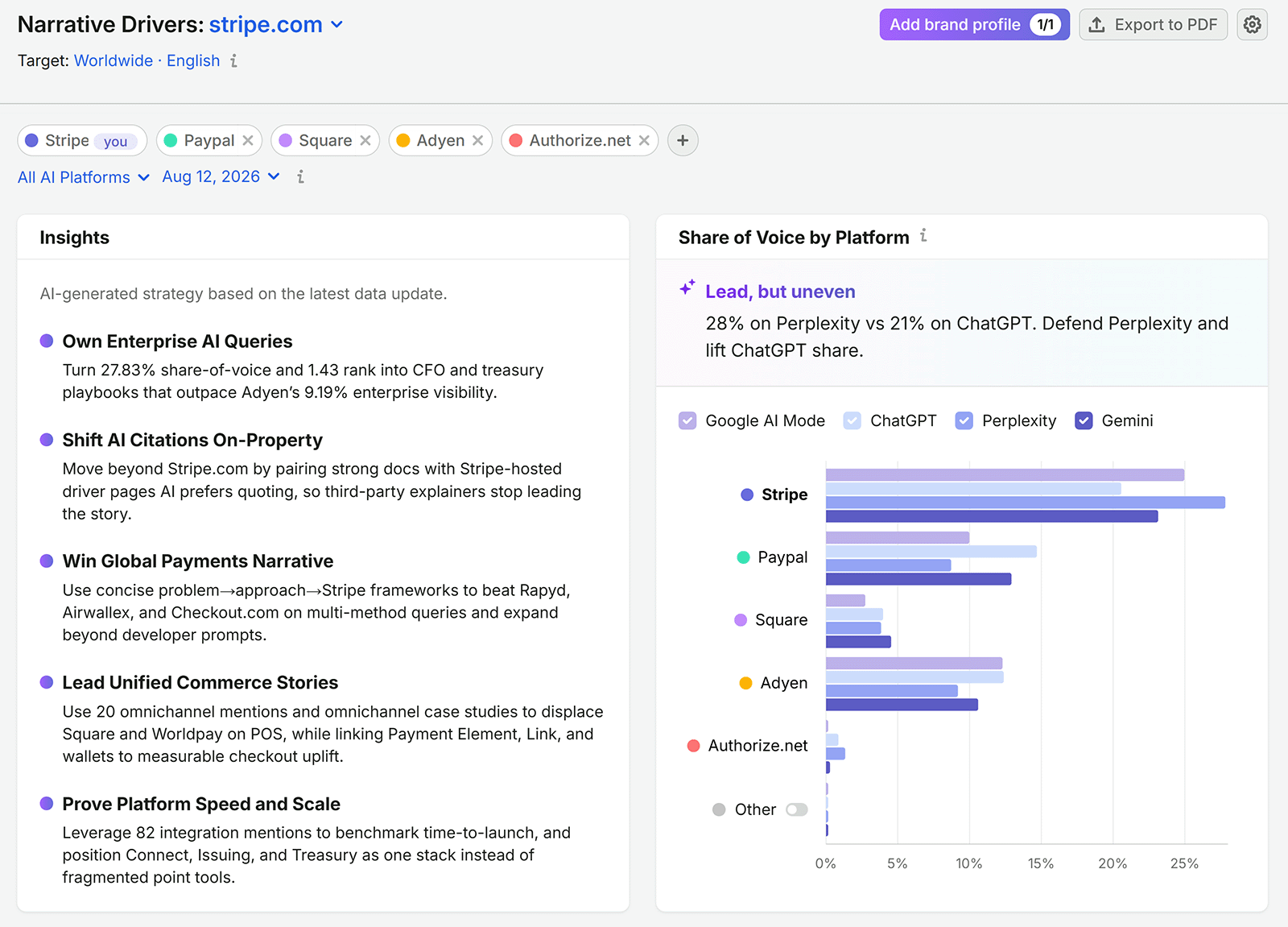Select the Square chip label

coord(325,140)
